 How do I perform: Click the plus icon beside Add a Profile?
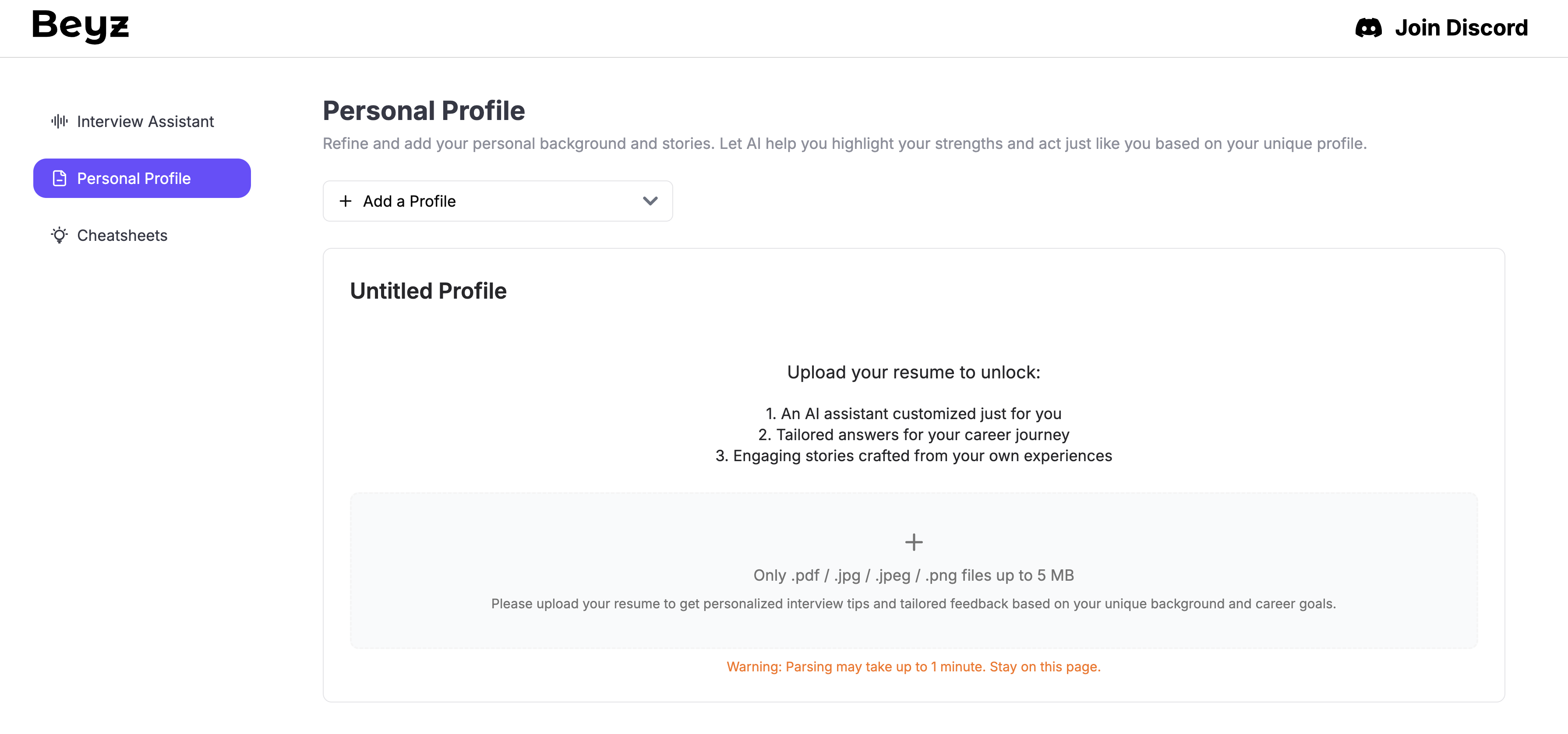point(346,201)
